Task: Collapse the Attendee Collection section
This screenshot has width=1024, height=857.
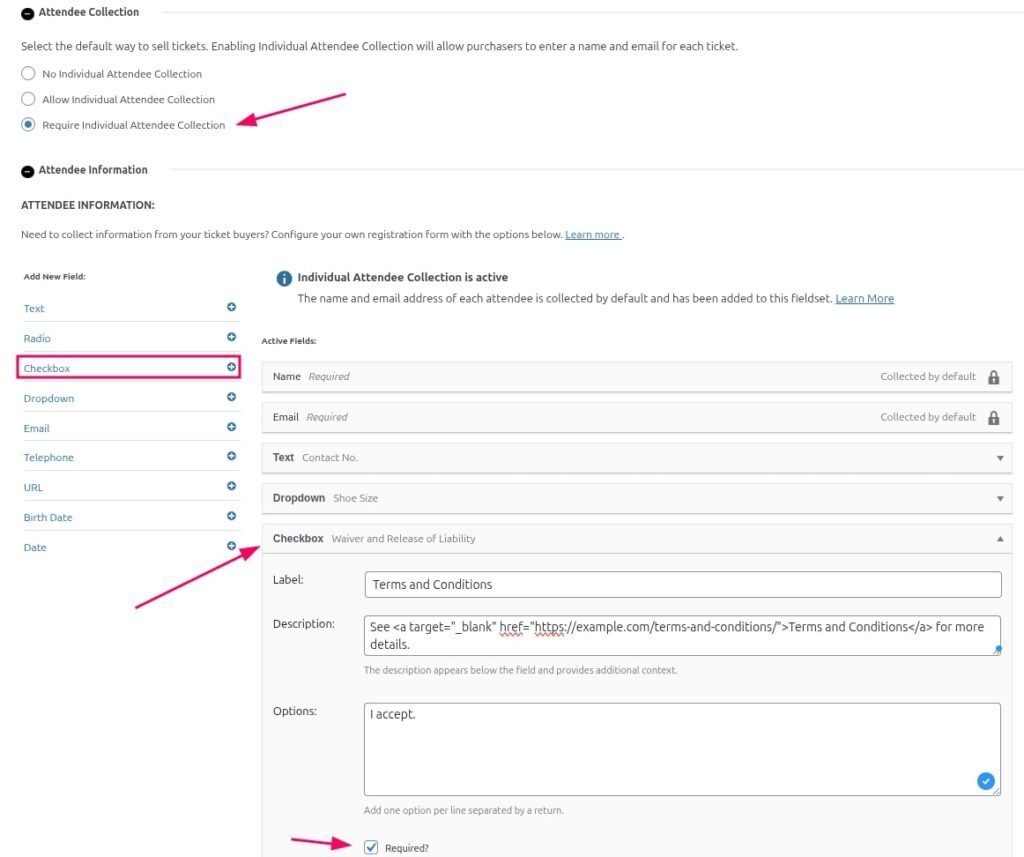Action: [28, 13]
